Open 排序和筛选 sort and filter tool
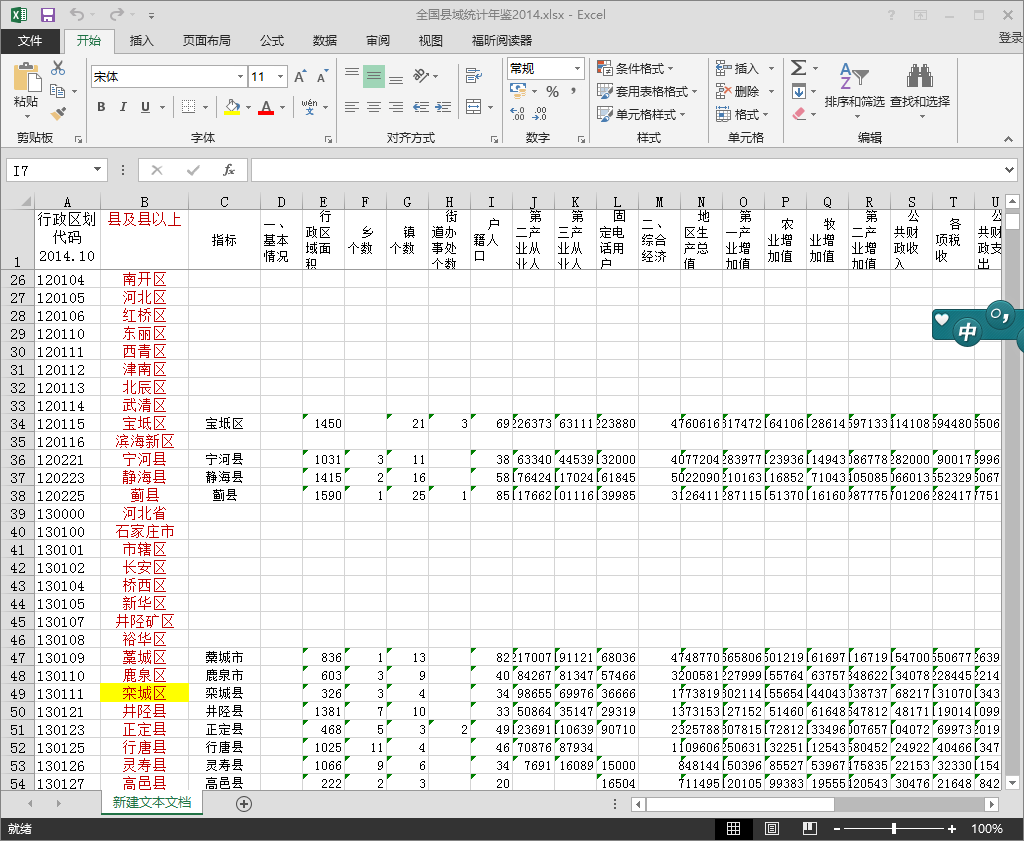Viewport: 1024px width, 841px height. 853,86
